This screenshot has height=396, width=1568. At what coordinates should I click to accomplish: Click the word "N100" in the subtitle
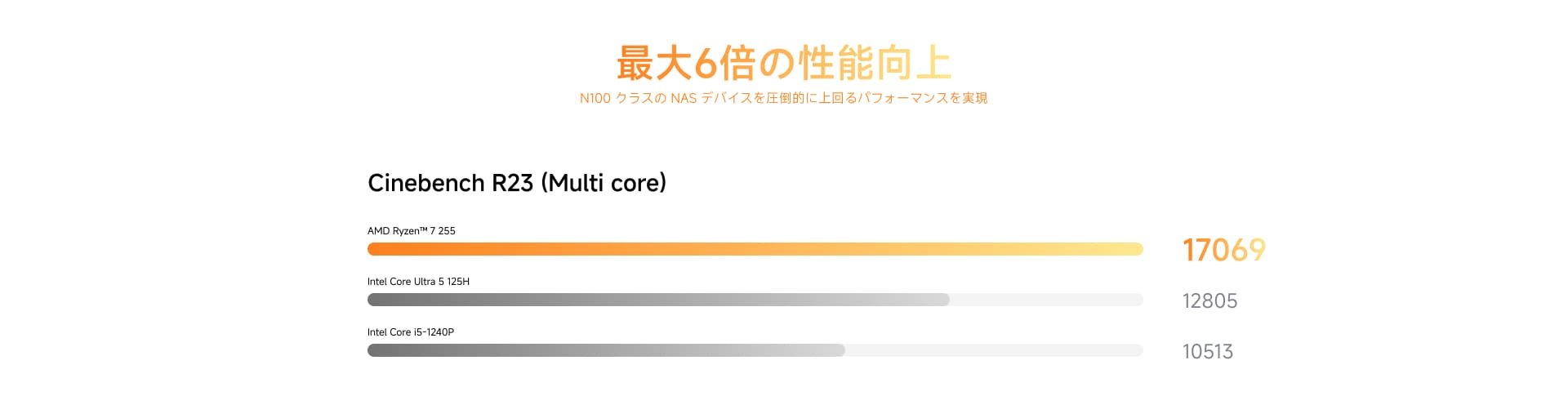pos(595,98)
